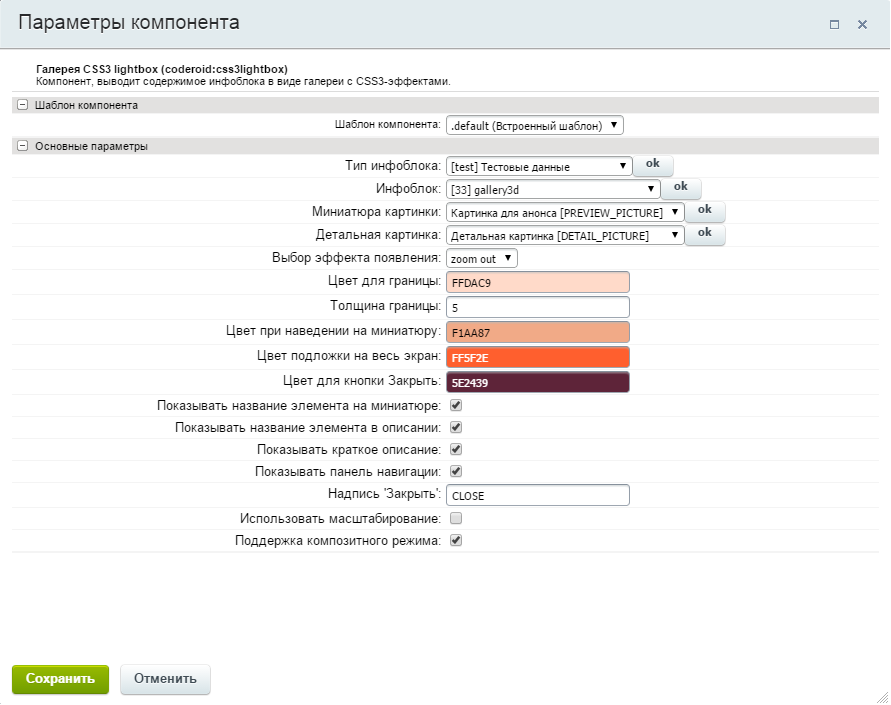This screenshot has width=891, height=705.
Task: Click the Цвет для кнопки Закрыть field
Action: tap(538, 382)
